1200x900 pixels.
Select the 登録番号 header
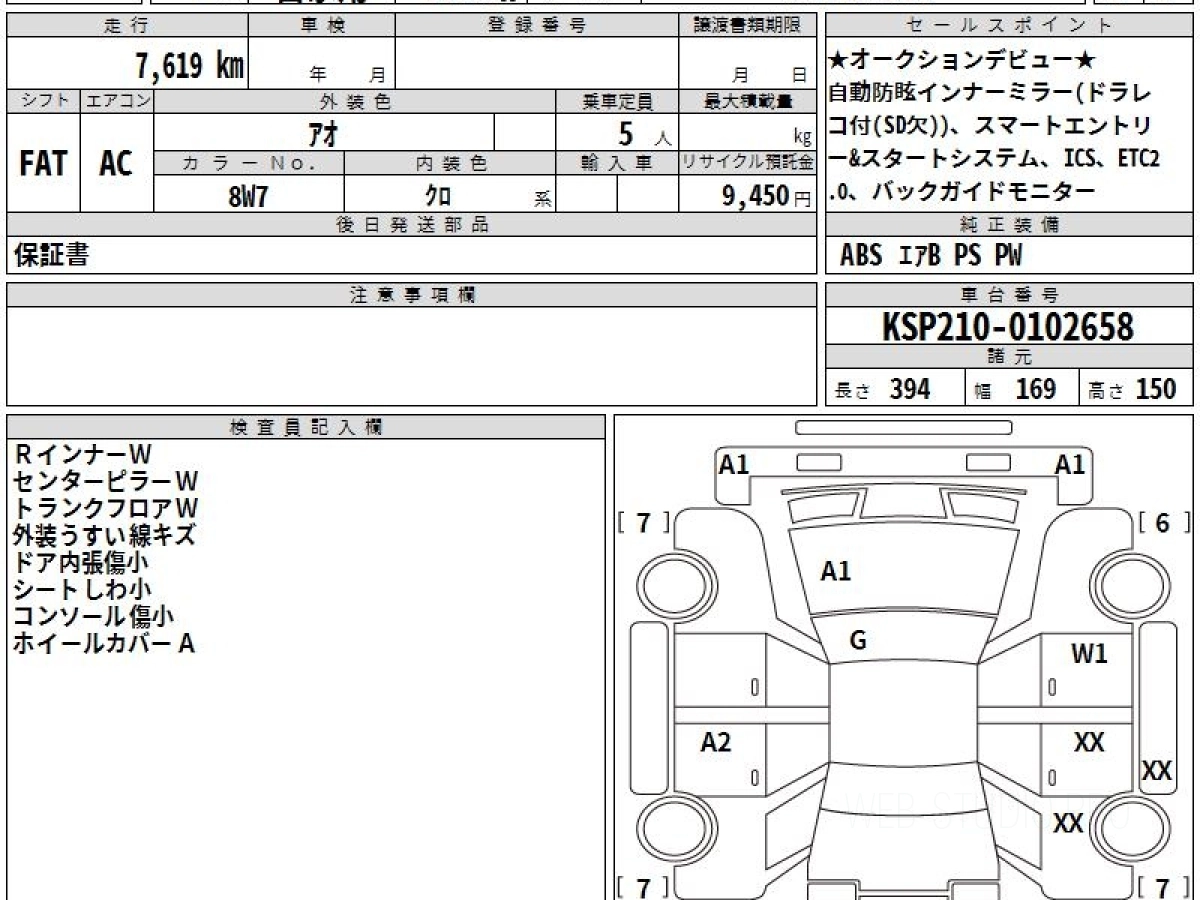tap(537, 26)
